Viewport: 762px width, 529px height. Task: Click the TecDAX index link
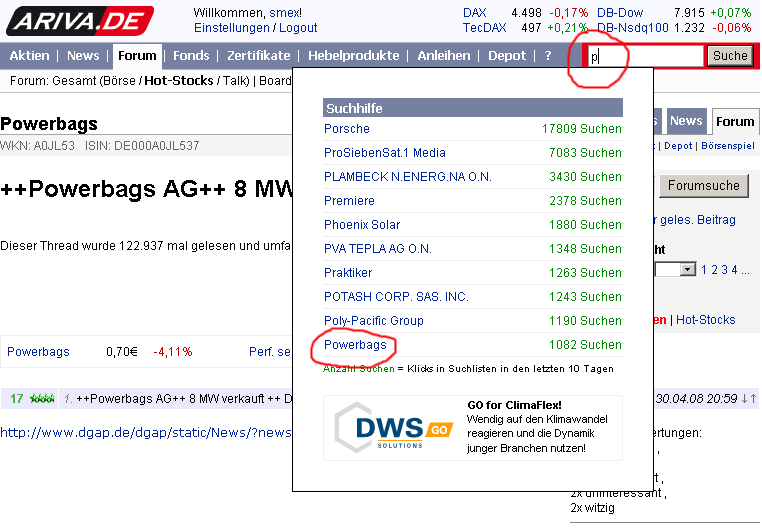pyautogui.click(x=484, y=28)
